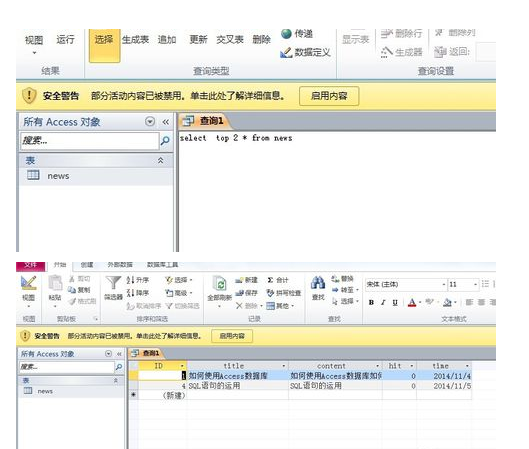Click 启用内容 in SQL view window

click(329, 96)
